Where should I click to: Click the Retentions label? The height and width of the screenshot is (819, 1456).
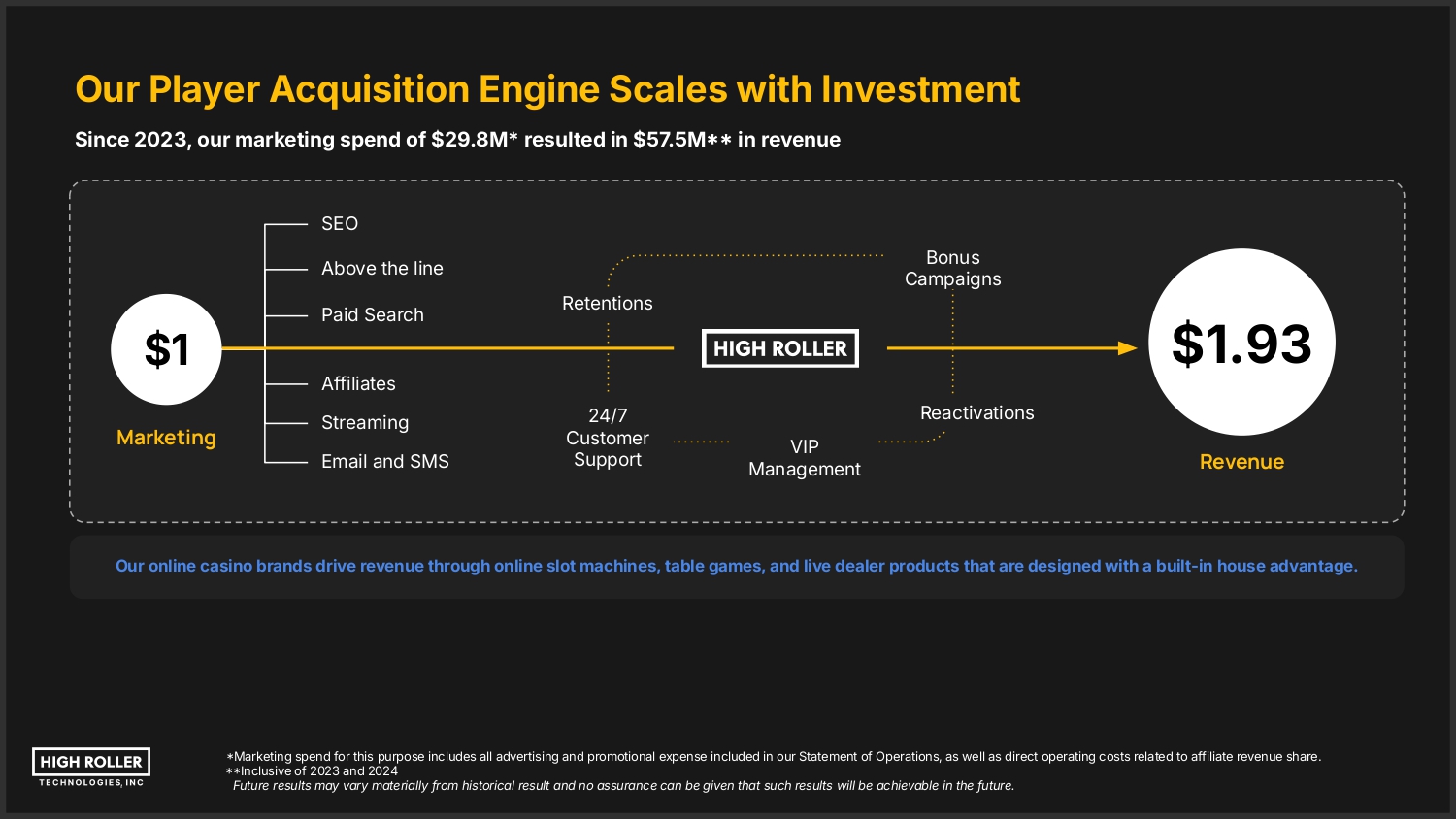tap(608, 304)
